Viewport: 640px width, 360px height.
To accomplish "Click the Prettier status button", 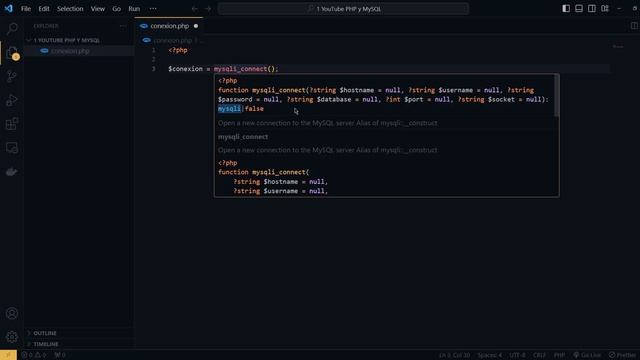I will pos(622,355).
